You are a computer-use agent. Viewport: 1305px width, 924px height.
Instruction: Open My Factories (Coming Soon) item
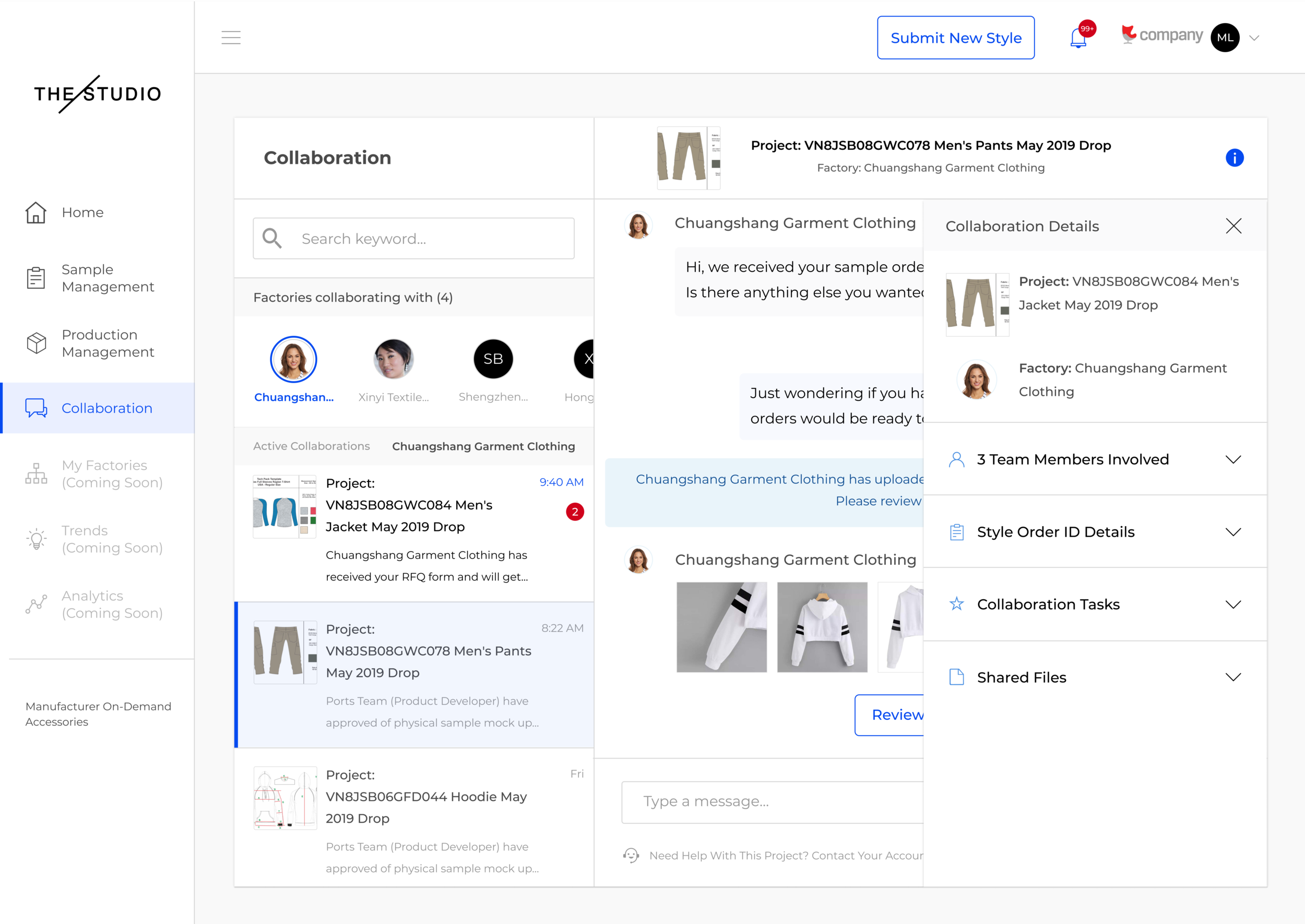pos(97,473)
